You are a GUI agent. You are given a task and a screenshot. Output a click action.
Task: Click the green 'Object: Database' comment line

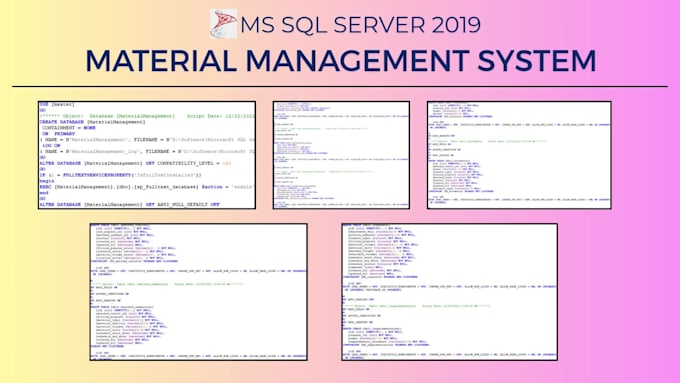tap(147, 116)
